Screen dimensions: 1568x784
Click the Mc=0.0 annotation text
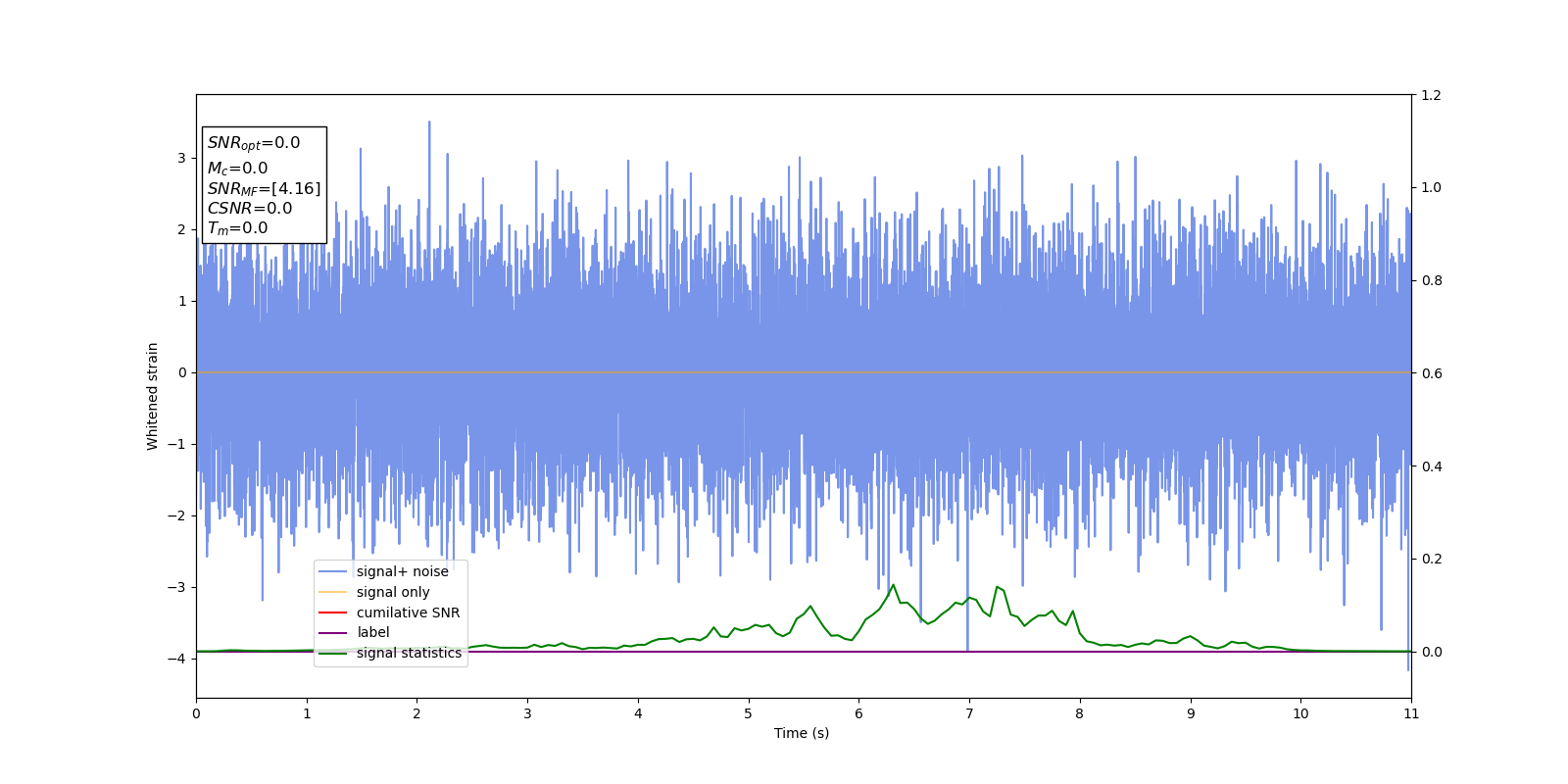click(237, 169)
